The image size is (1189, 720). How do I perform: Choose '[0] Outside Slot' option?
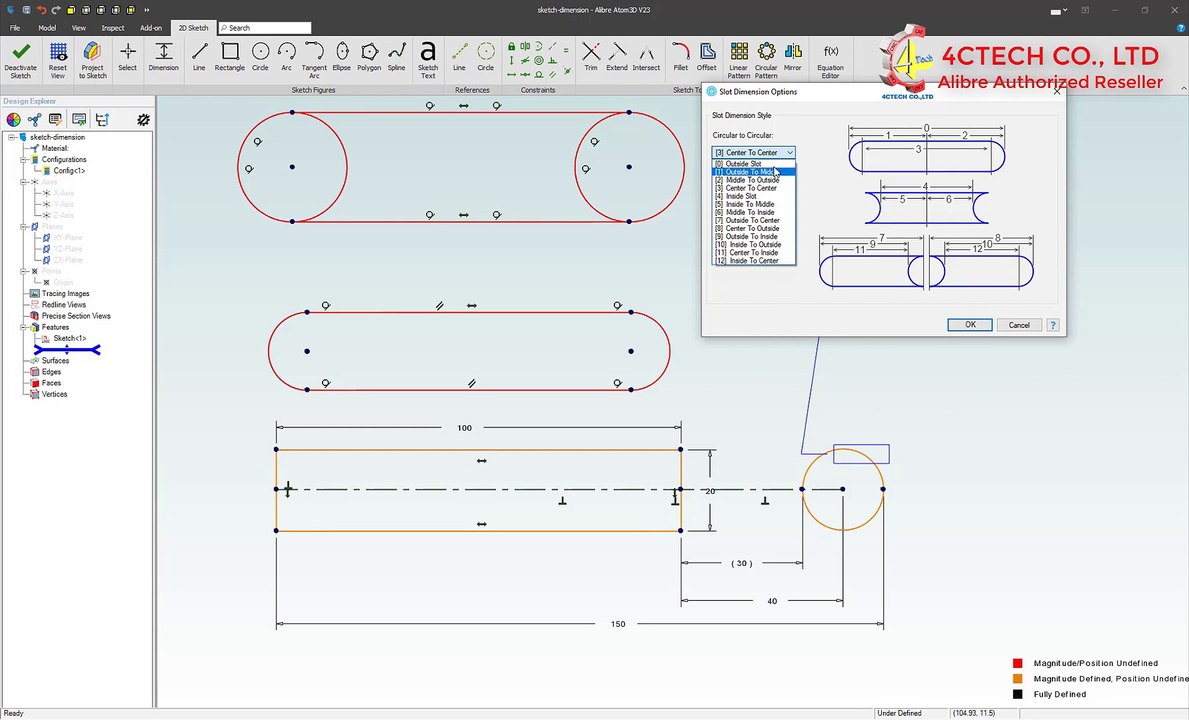(x=754, y=164)
